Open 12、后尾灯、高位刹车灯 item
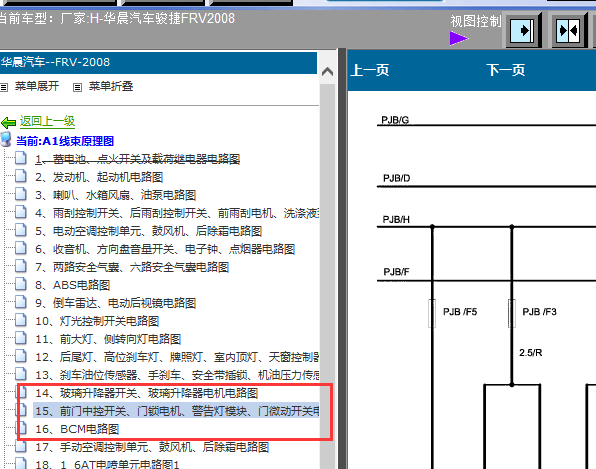The width and height of the screenshot is (596, 469). [177, 357]
